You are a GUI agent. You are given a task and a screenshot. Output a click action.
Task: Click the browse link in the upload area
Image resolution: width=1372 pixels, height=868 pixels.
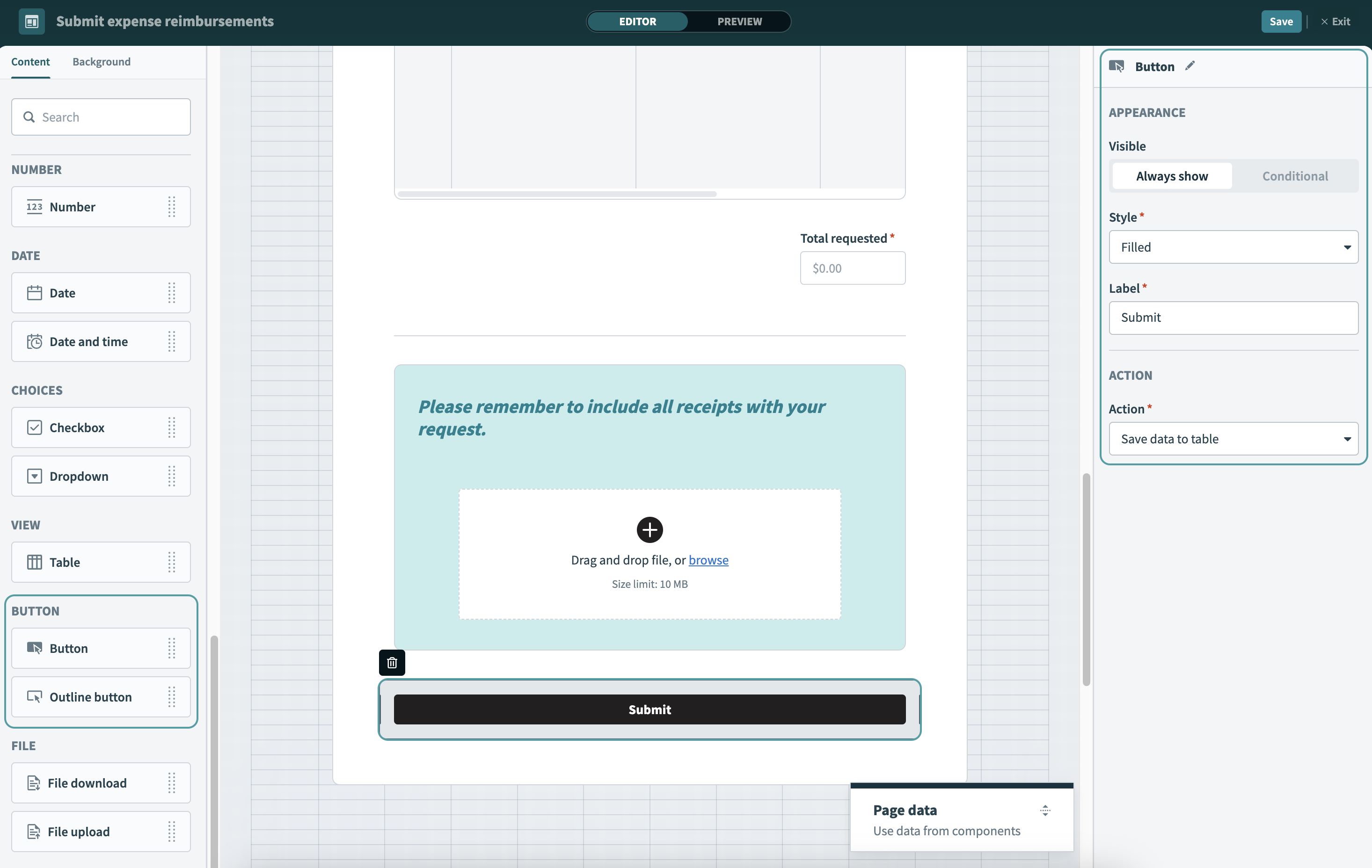pyautogui.click(x=708, y=560)
